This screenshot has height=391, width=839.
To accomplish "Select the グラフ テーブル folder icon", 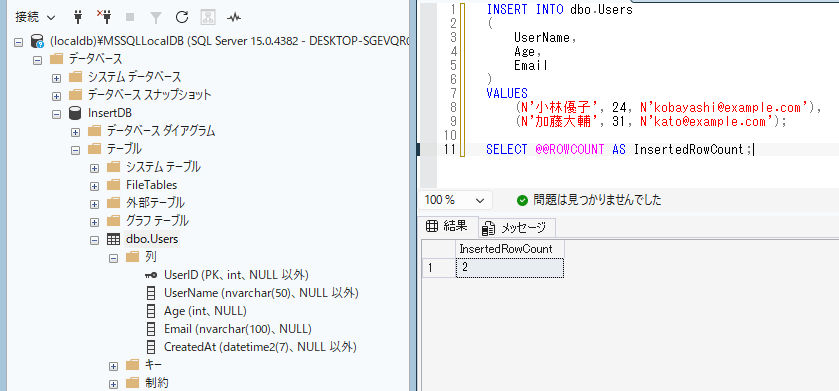I will point(113,221).
